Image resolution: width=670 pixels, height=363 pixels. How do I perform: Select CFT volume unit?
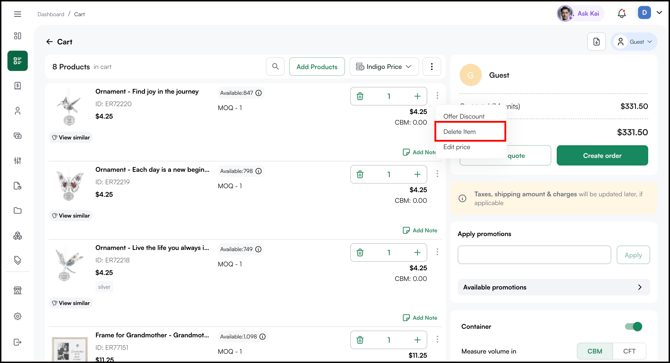coord(629,351)
